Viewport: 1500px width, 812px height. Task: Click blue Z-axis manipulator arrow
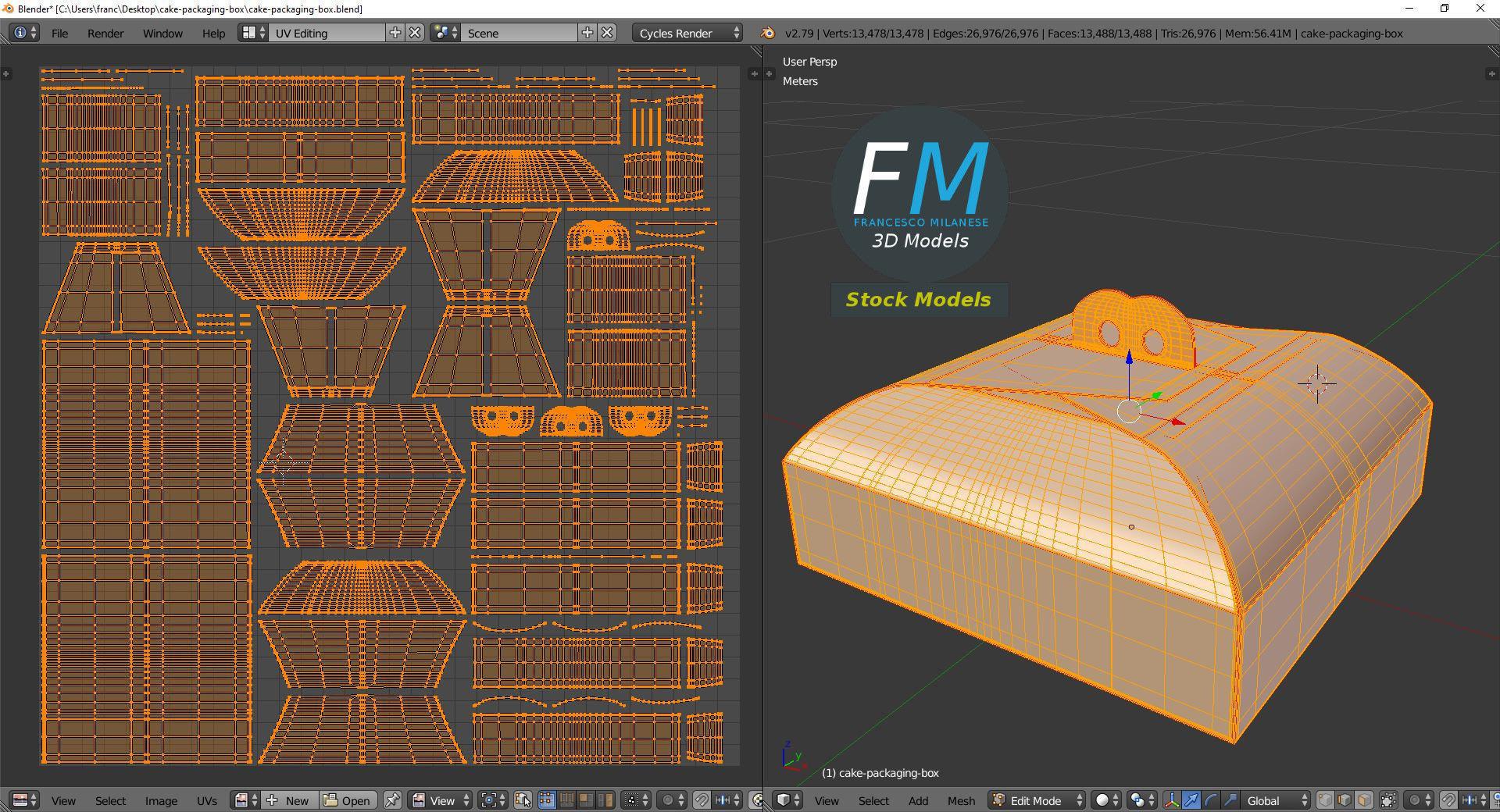pos(1129,359)
